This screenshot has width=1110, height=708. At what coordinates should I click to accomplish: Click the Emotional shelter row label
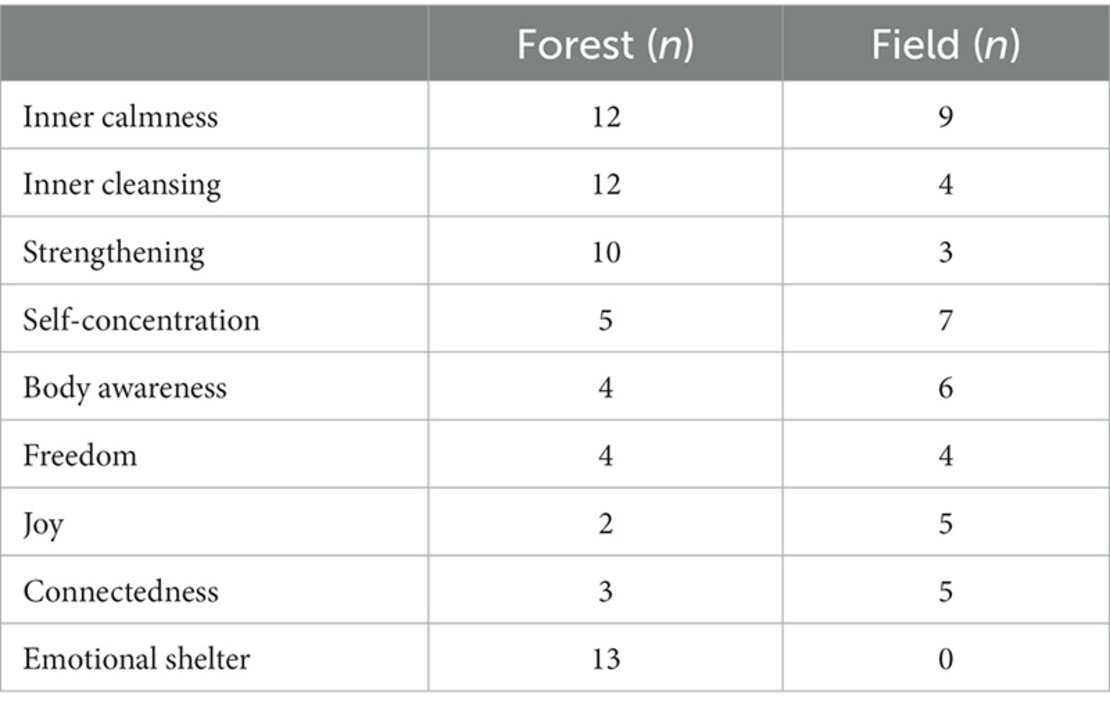(x=137, y=659)
